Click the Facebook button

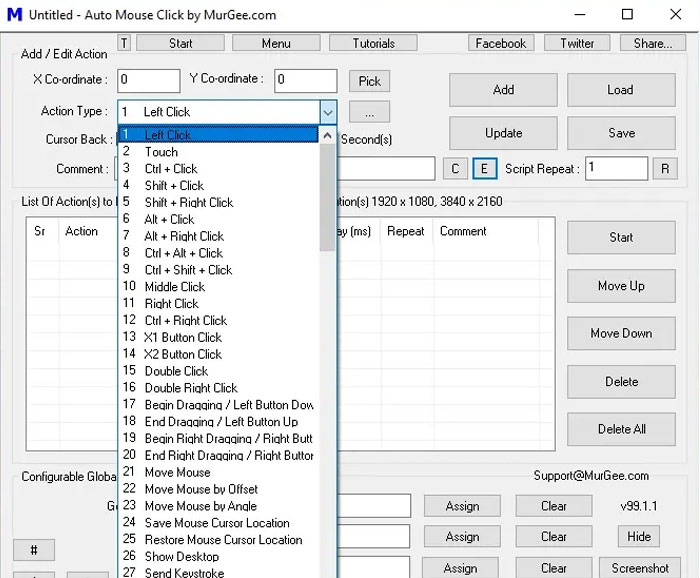[x=501, y=43]
